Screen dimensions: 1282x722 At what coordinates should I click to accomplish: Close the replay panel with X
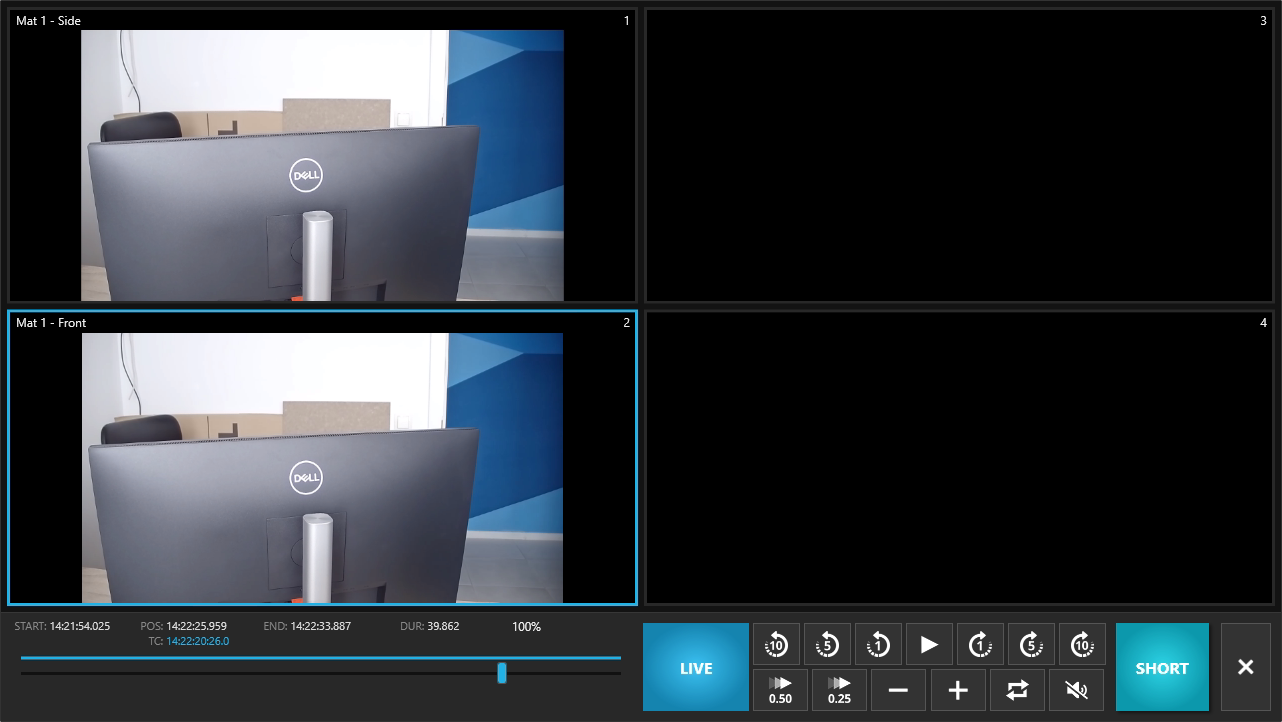coord(1245,667)
